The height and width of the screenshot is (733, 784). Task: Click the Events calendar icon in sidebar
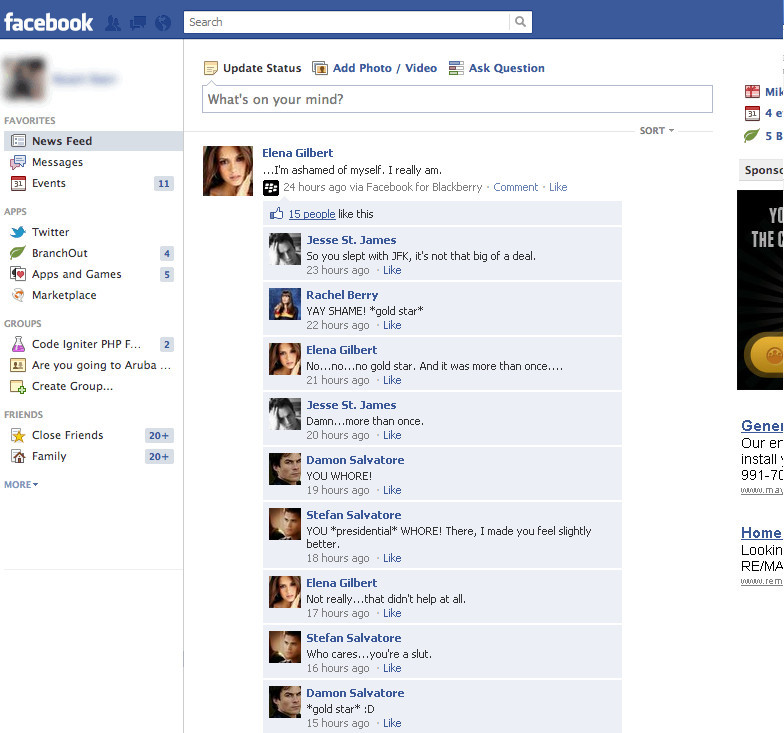[x=18, y=183]
